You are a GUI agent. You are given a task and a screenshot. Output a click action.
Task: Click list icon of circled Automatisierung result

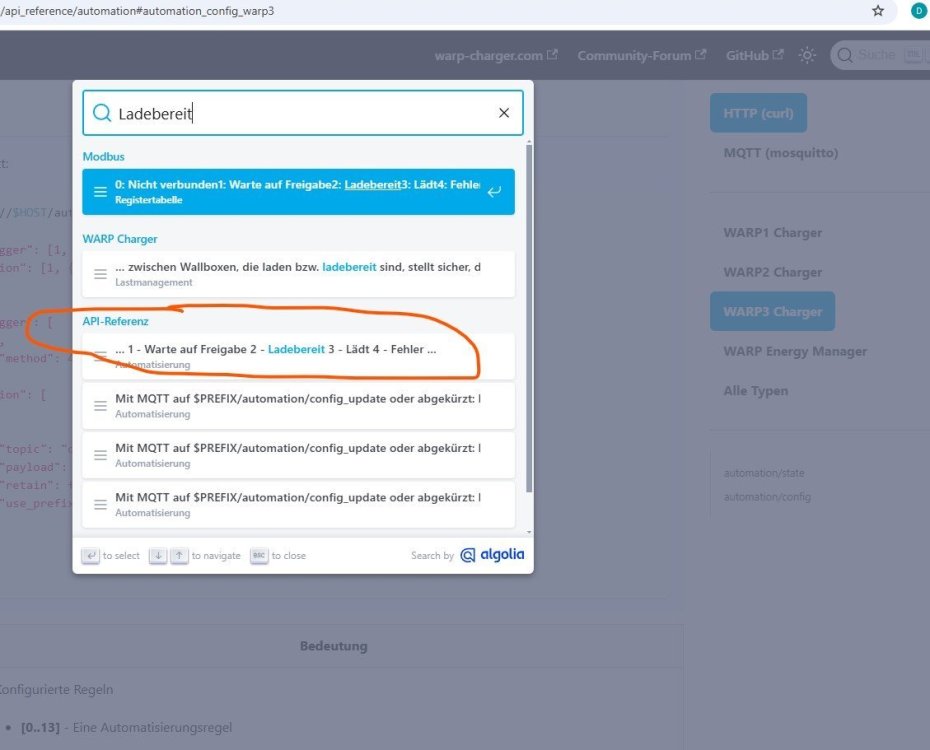click(x=100, y=356)
